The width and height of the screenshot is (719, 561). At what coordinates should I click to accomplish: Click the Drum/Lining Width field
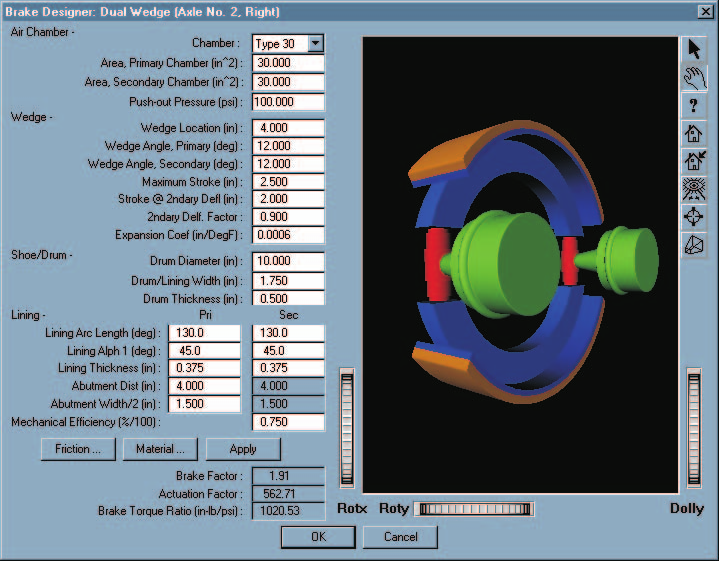(x=288, y=281)
